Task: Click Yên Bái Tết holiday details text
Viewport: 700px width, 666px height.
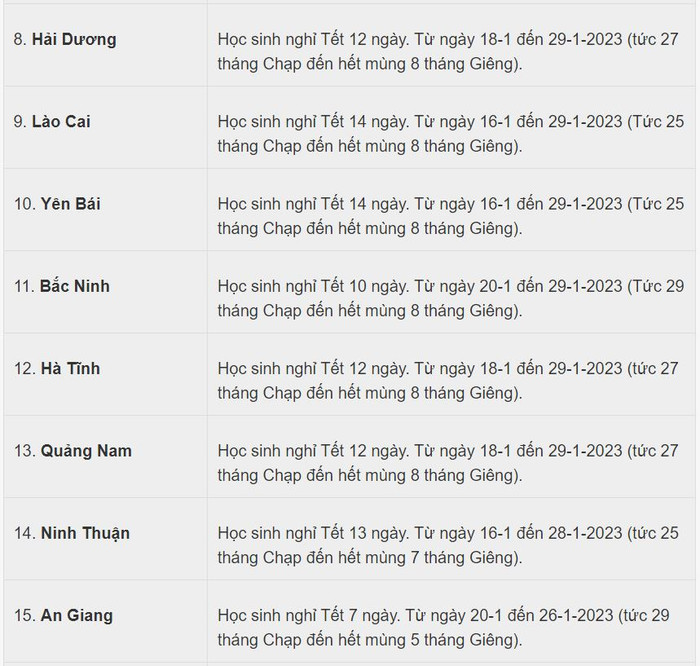Action: click(450, 216)
